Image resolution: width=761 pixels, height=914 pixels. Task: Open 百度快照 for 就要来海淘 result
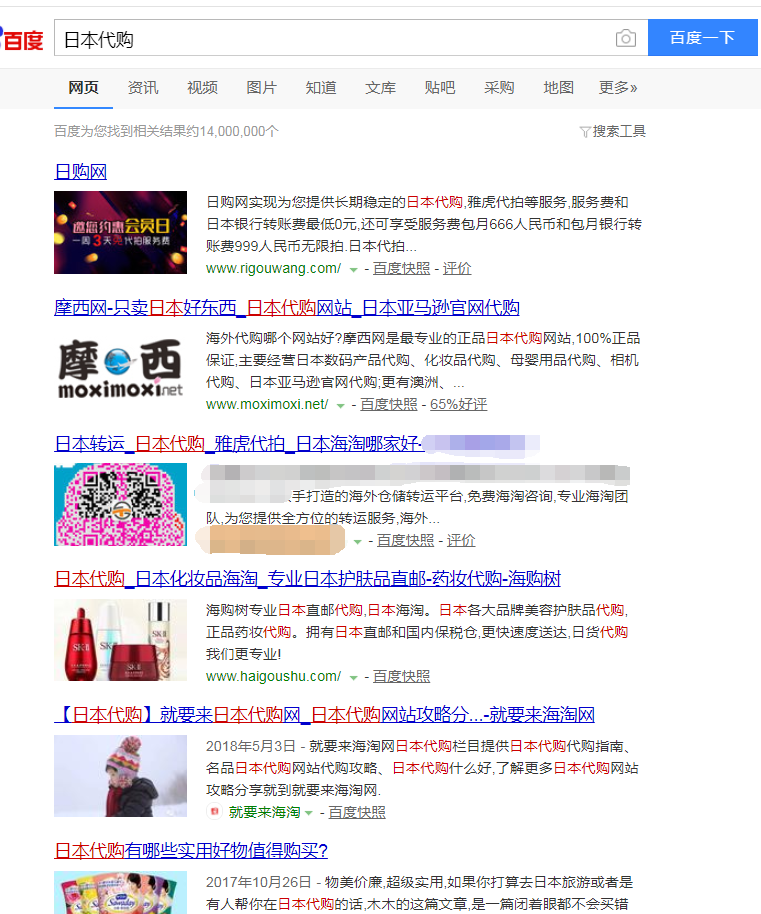(x=357, y=812)
